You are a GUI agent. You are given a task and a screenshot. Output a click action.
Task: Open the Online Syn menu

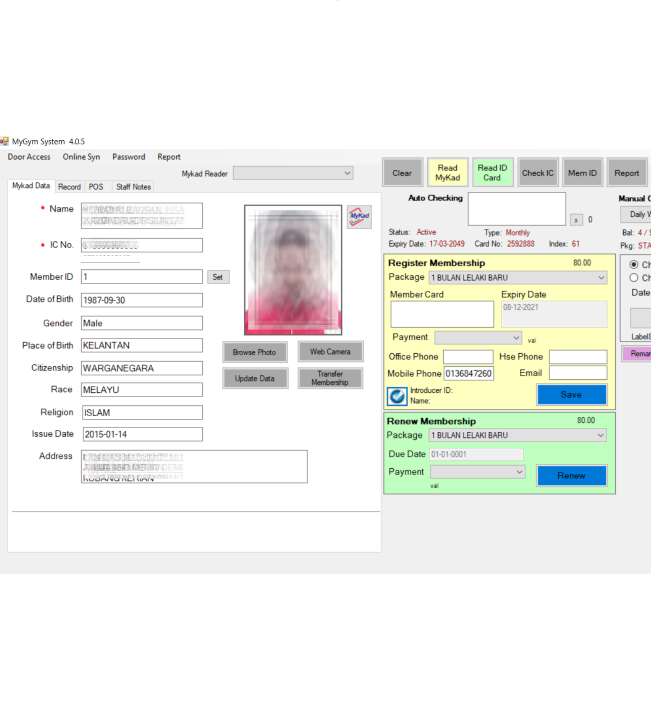coord(81,157)
